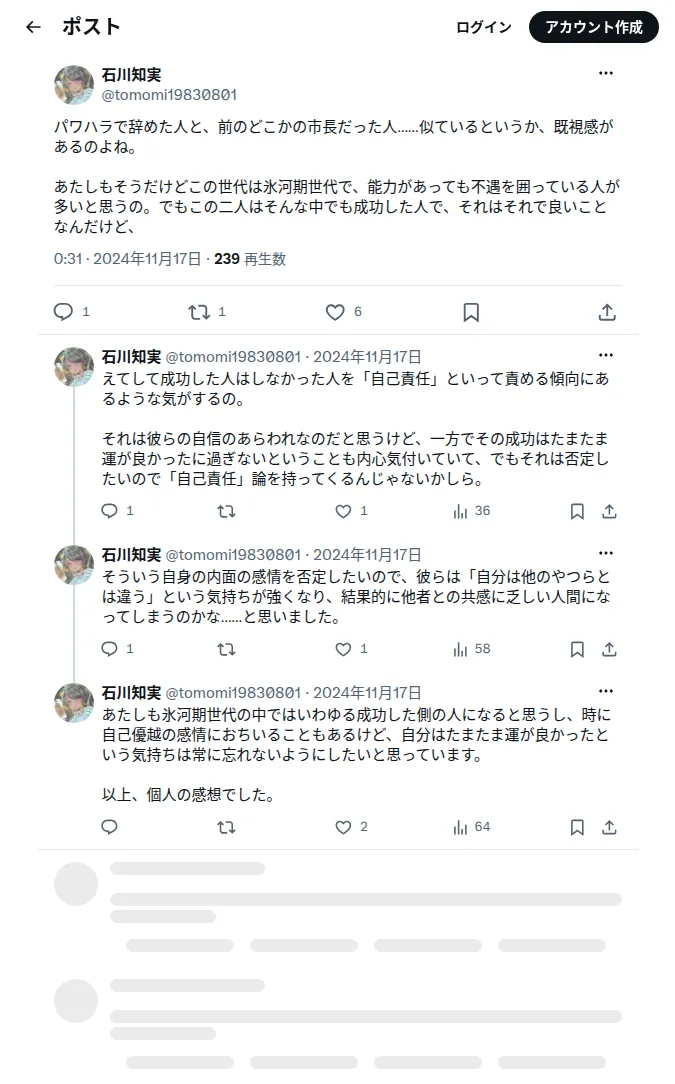Repost the reply with 64 views
This screenshot has width=675, height=1084.
click(x=226, y=827)
